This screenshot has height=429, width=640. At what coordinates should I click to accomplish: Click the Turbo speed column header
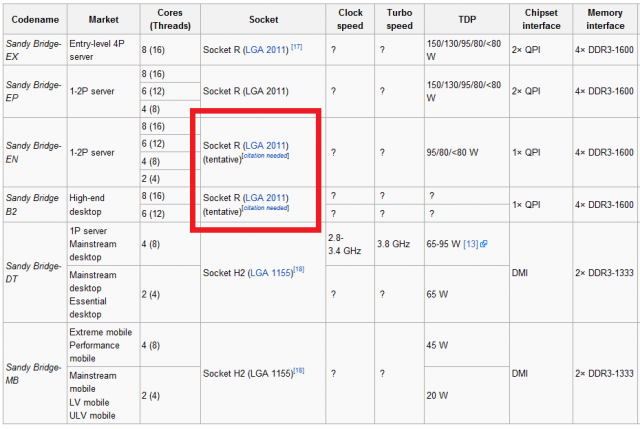400,20
